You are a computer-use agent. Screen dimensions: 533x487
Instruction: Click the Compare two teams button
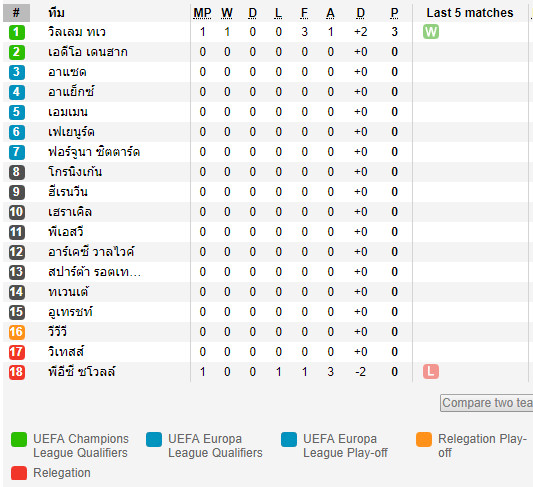[487, 403]
